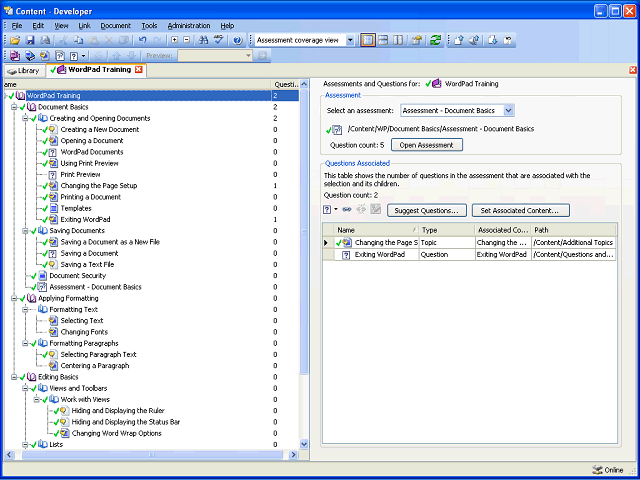The height and width of the screenshot is (480, 640).
Task: Select Saving a Text File topic
Action: pos(87,264)
